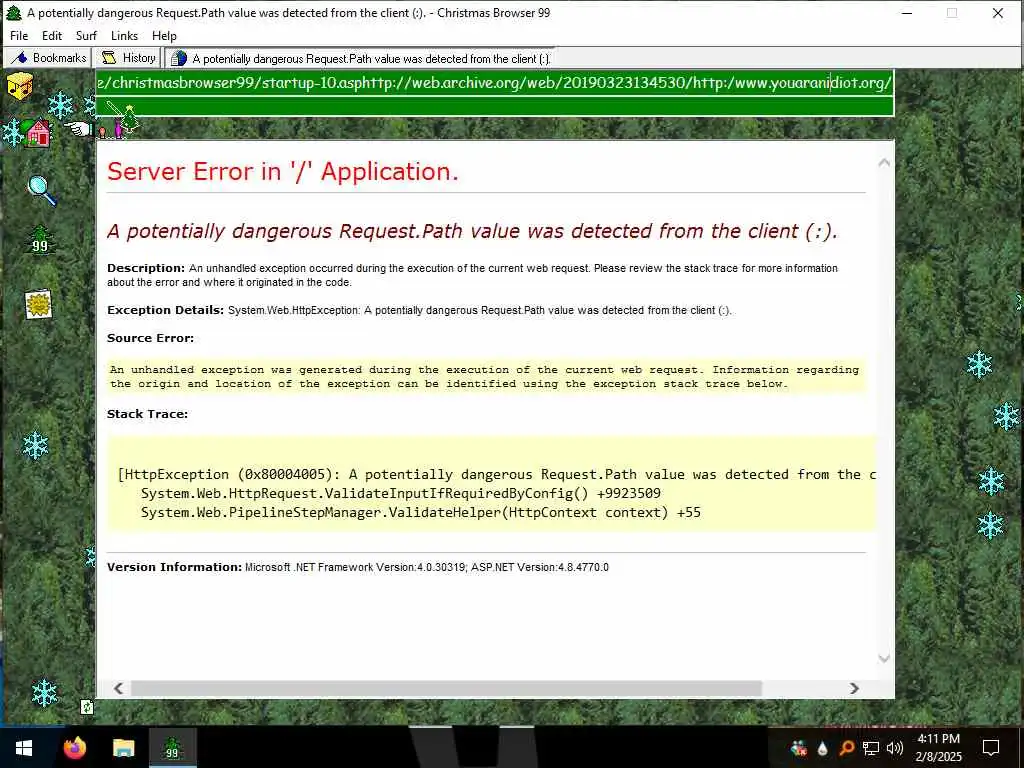Click the 'Stack Trace:' label
The width and height of the screenshot is (1024, 768).
147,414
